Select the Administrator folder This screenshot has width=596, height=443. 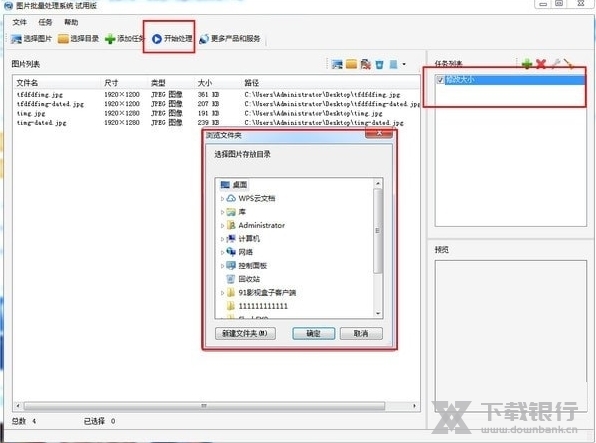coord(262,225)
